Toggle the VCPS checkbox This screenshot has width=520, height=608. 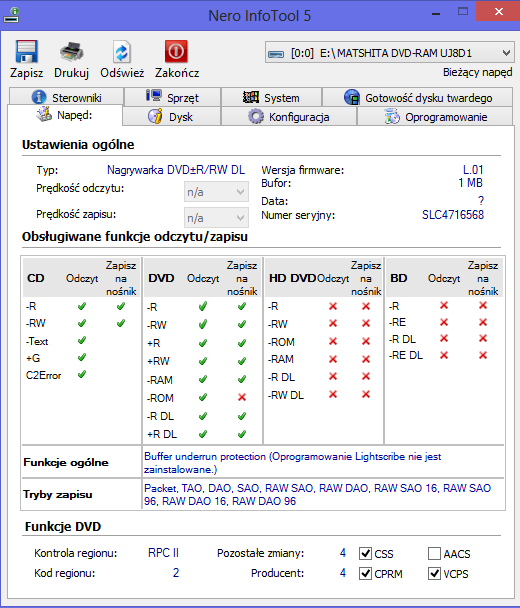[x=434, y=573]
